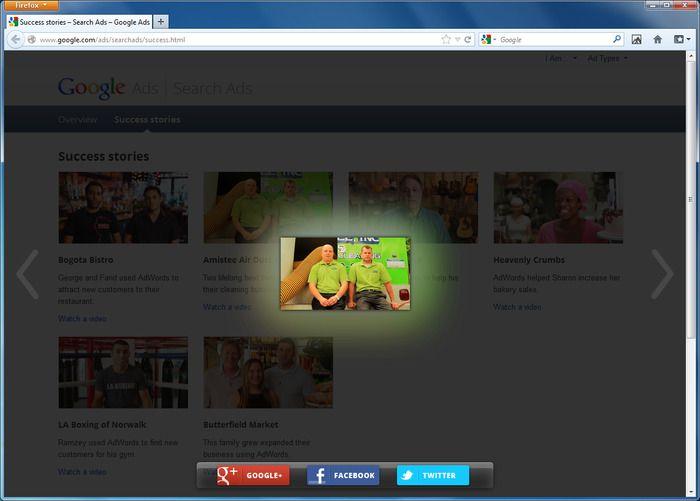This screenshot has height=501, width=700.
Task: Watch a video for LA Boxing
Action: pos(82,472)
